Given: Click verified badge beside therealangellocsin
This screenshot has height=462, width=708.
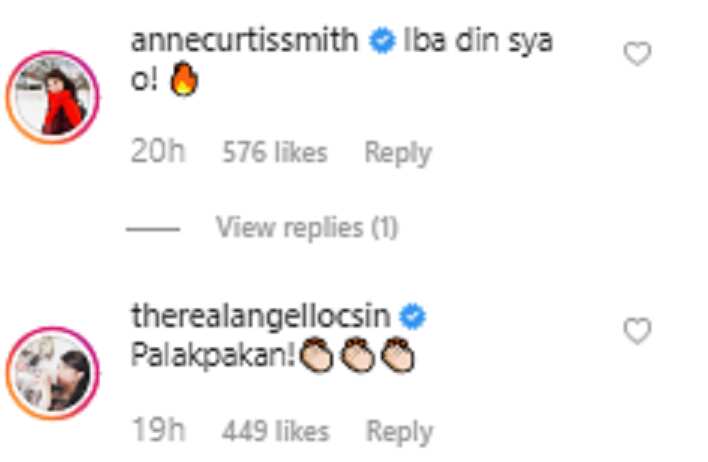Looking at the screenshot, I should (x=412, y=317).
